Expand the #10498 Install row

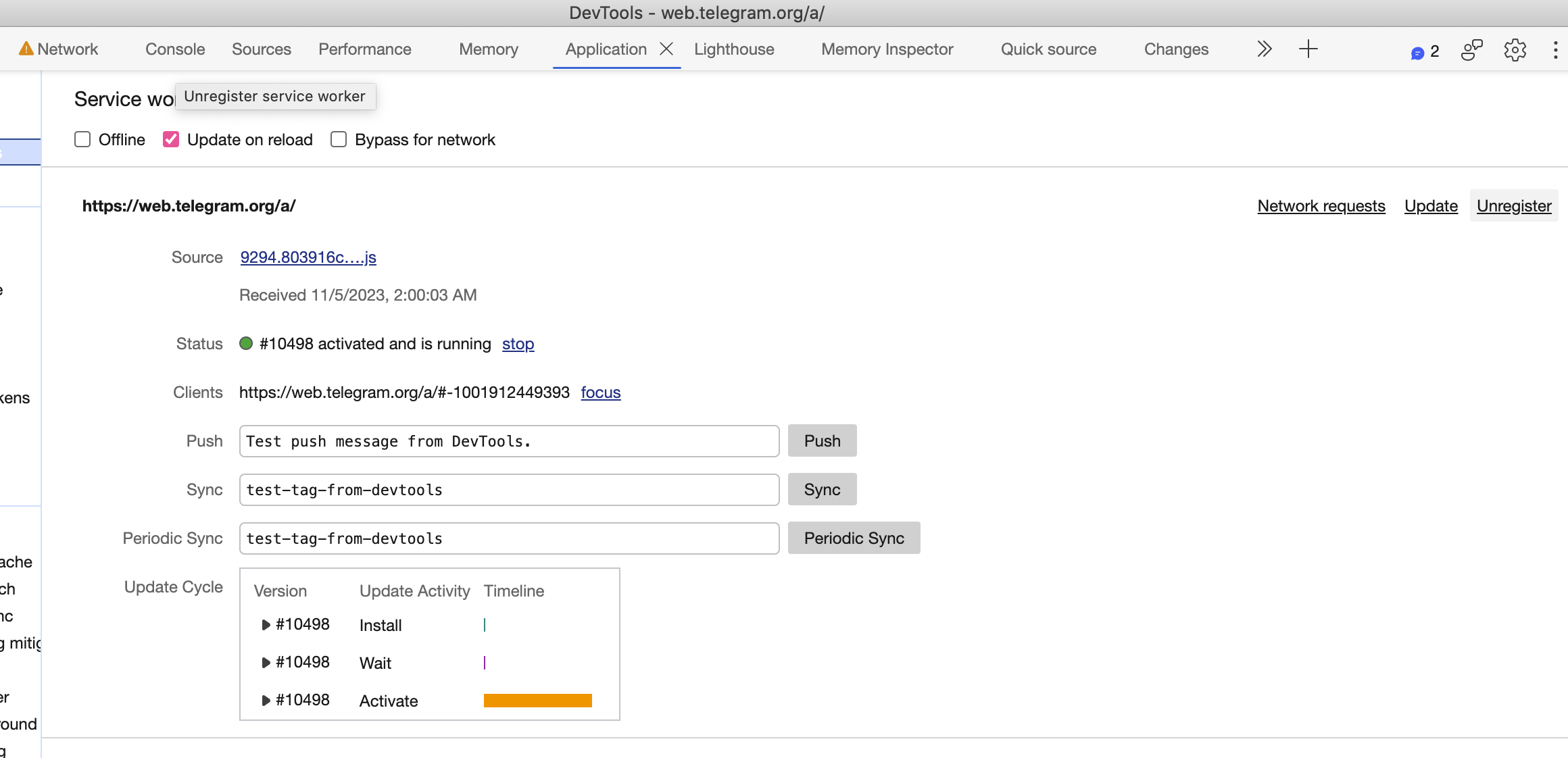click(266, 625)
